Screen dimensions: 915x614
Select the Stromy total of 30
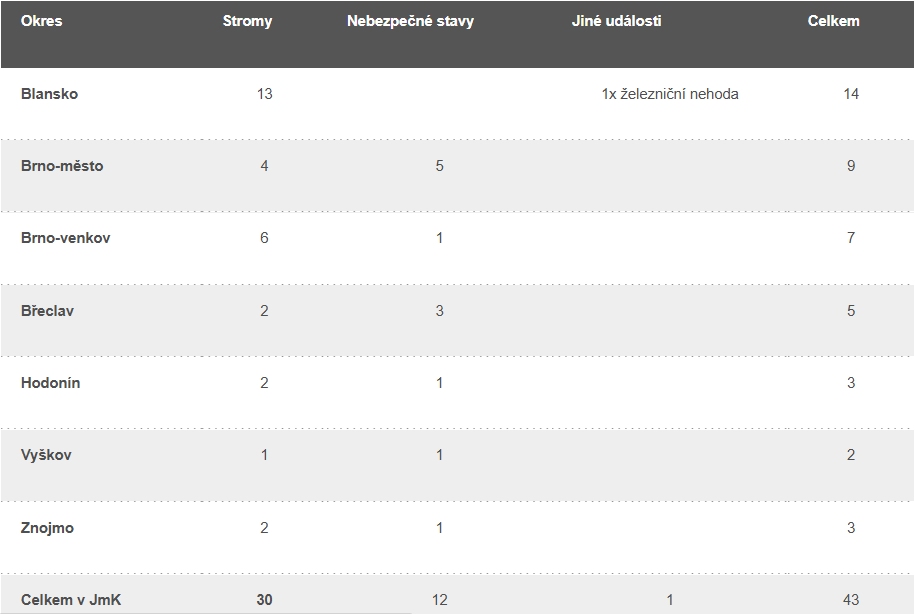(264, 600)
